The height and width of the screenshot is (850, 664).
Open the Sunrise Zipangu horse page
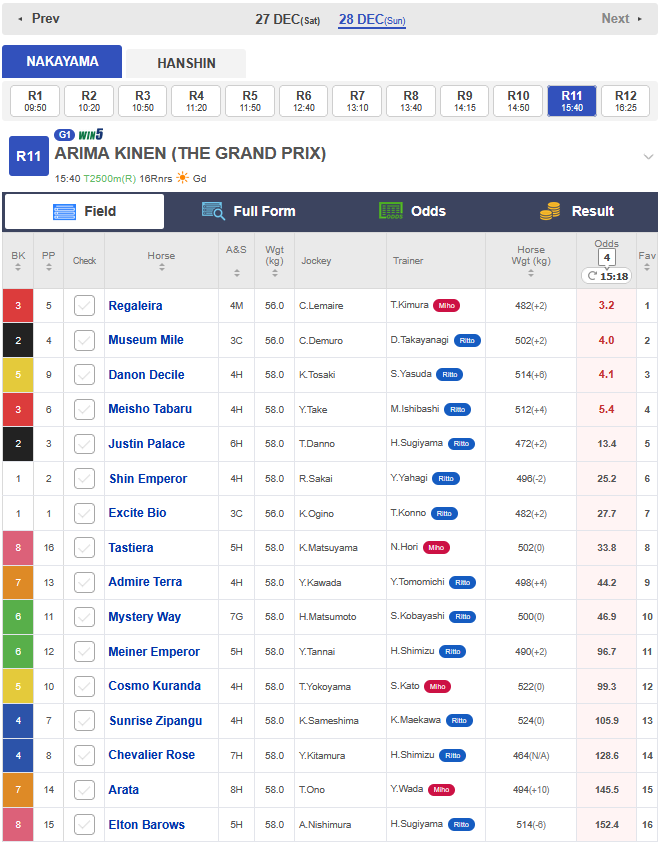pos(156,720)
